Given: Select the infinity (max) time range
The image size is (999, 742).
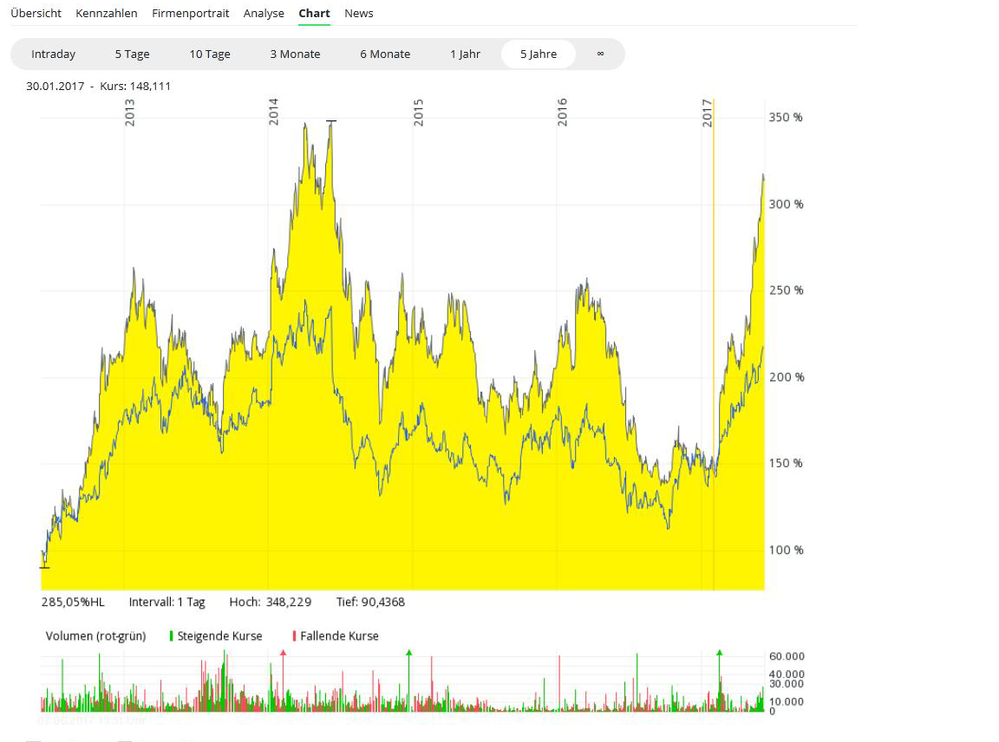Looking at the screenshot, I should 600,54.
